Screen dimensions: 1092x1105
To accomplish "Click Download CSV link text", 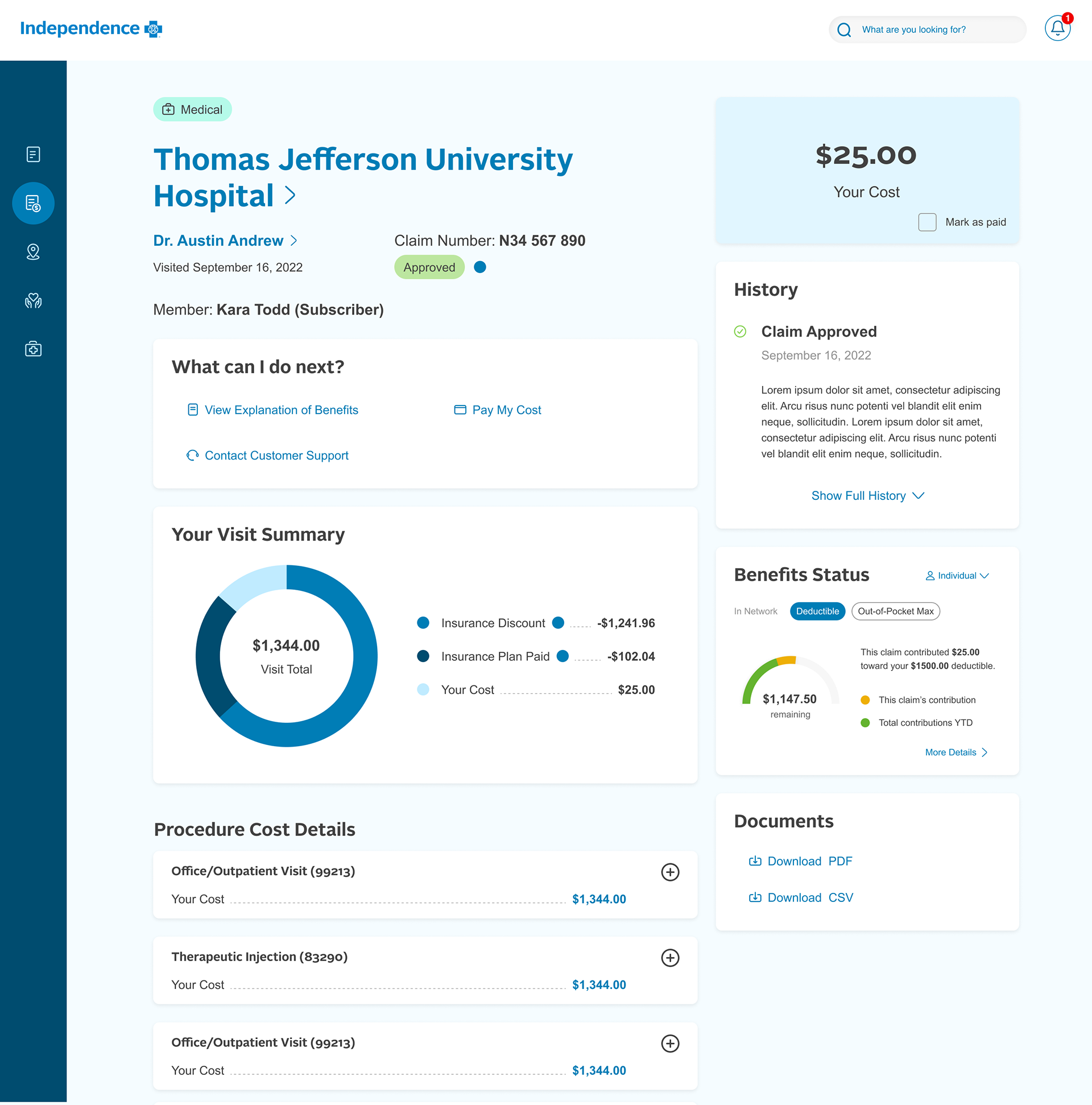I will point(810,897).
